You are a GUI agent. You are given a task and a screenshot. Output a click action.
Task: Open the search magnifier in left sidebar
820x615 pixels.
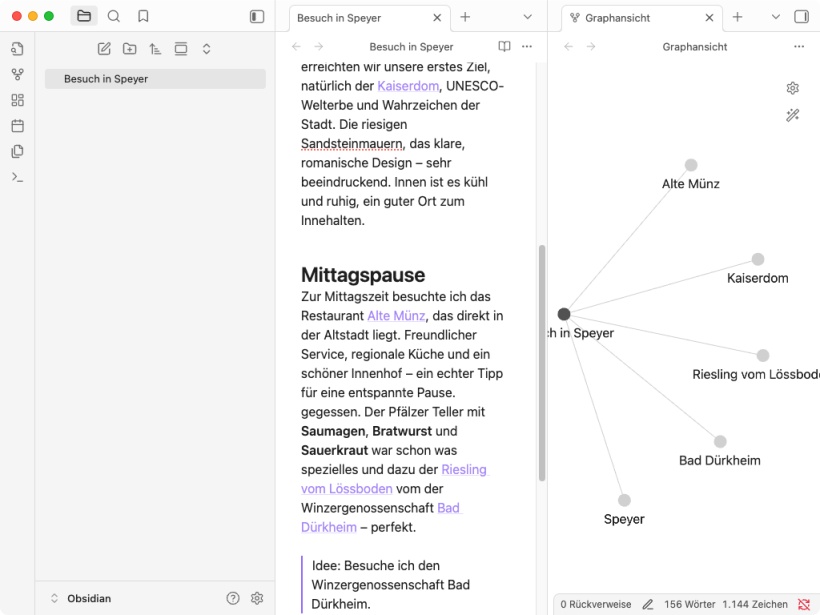tap(113, 16)
